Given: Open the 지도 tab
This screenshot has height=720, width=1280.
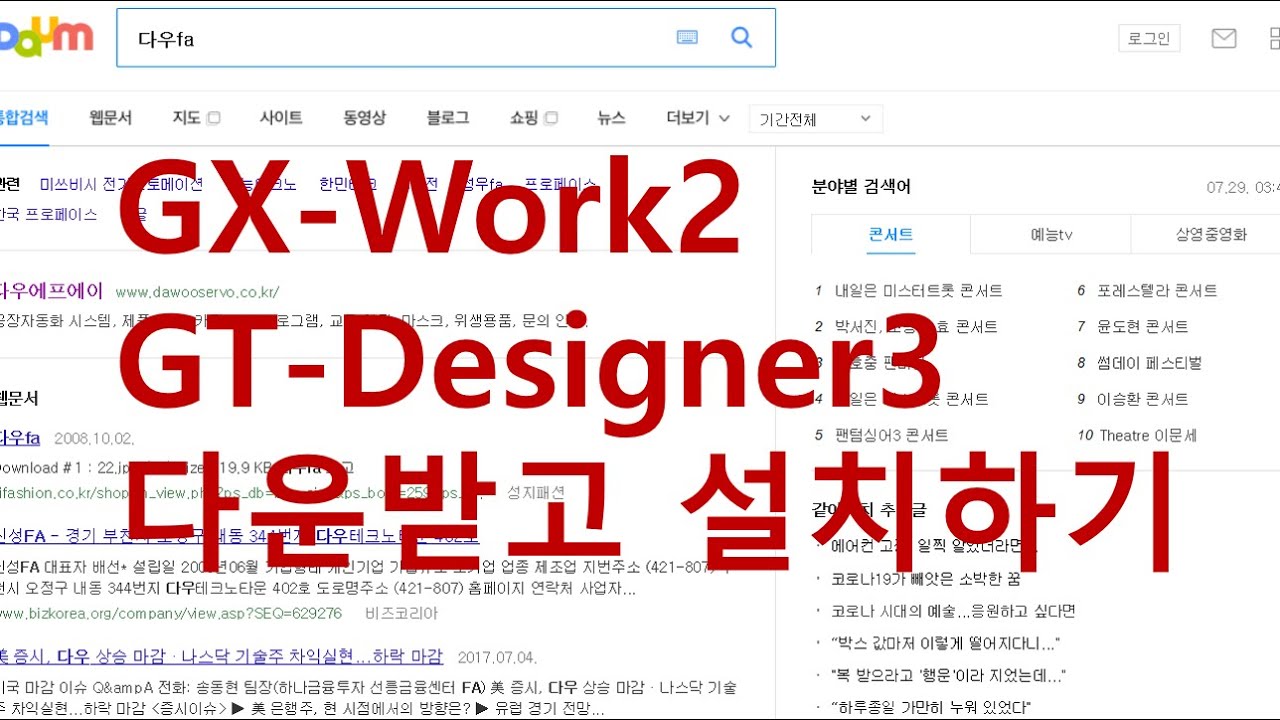Looking at the screenshot, I should pos(186,118).
